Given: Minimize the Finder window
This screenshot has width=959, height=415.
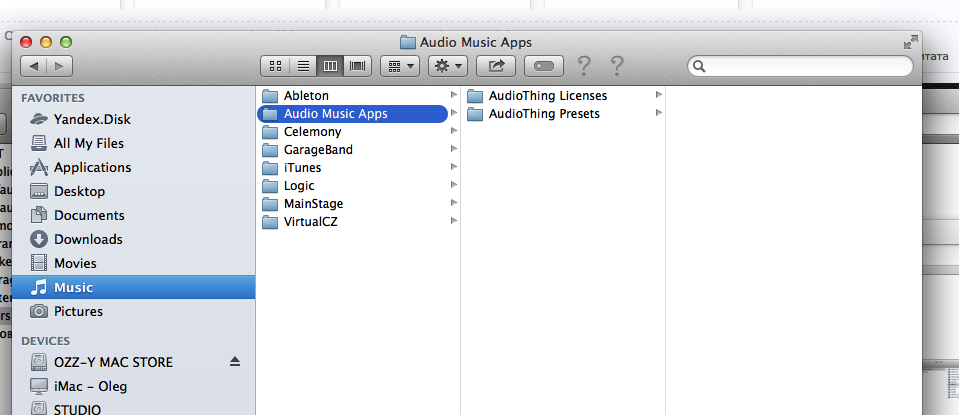Looking at the screenshot, I should click(x=46, y=42).
